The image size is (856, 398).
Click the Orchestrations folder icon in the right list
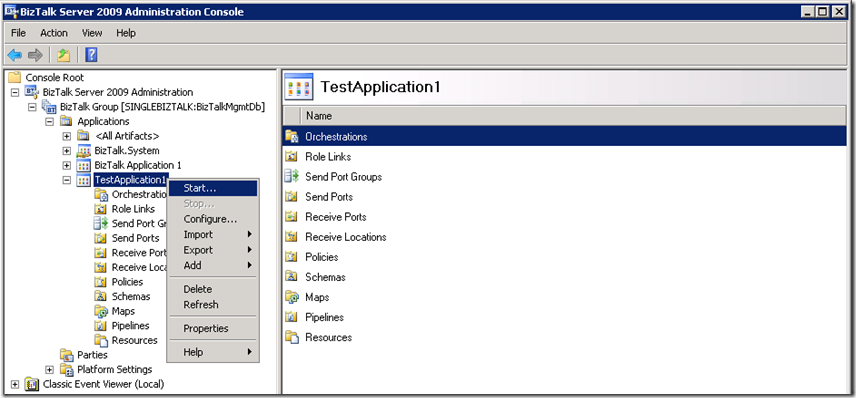coord(292,136)
